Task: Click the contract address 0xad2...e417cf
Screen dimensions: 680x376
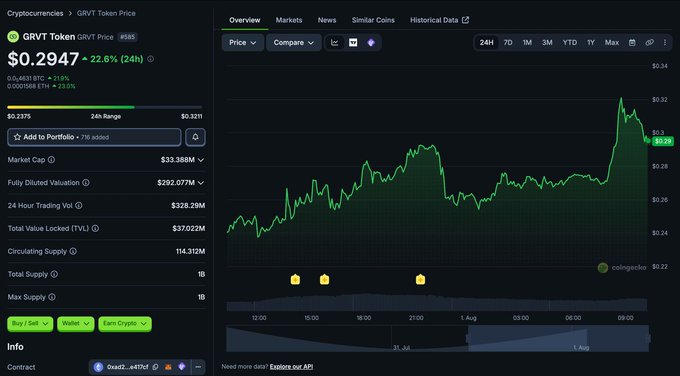Action: tap(128, 367)
